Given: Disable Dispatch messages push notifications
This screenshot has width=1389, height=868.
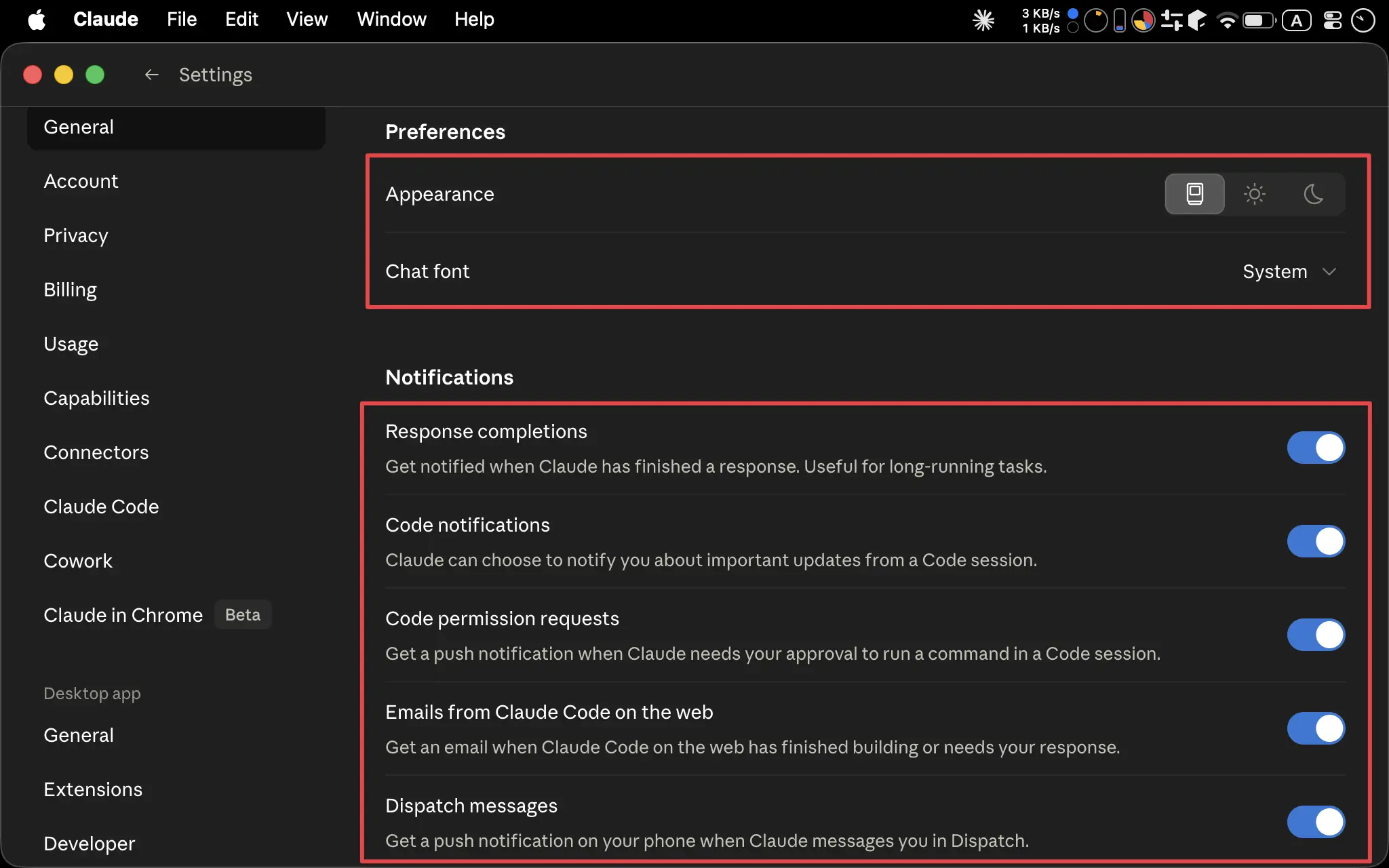Looking at the screenshot, I should pyautogui.click(x=1316, y=822).
